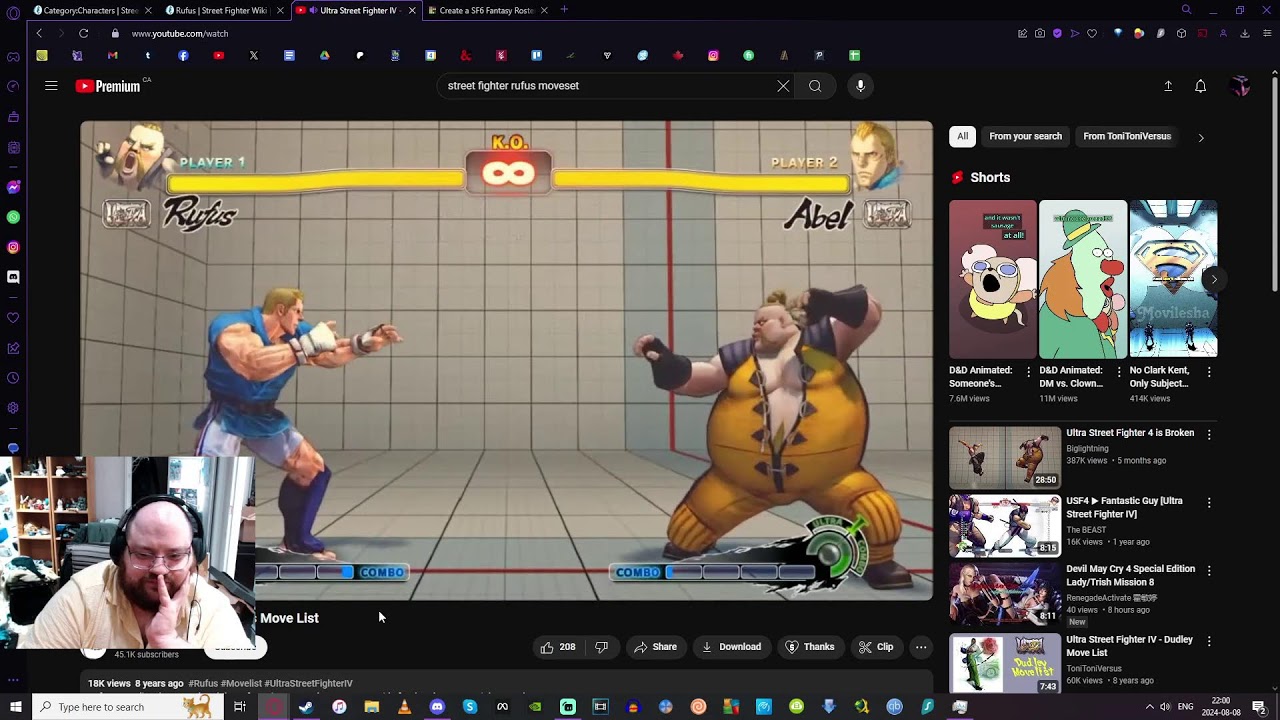Open a new browser tab
Screen dimensions: 1280x720
(x=564, y=10)
